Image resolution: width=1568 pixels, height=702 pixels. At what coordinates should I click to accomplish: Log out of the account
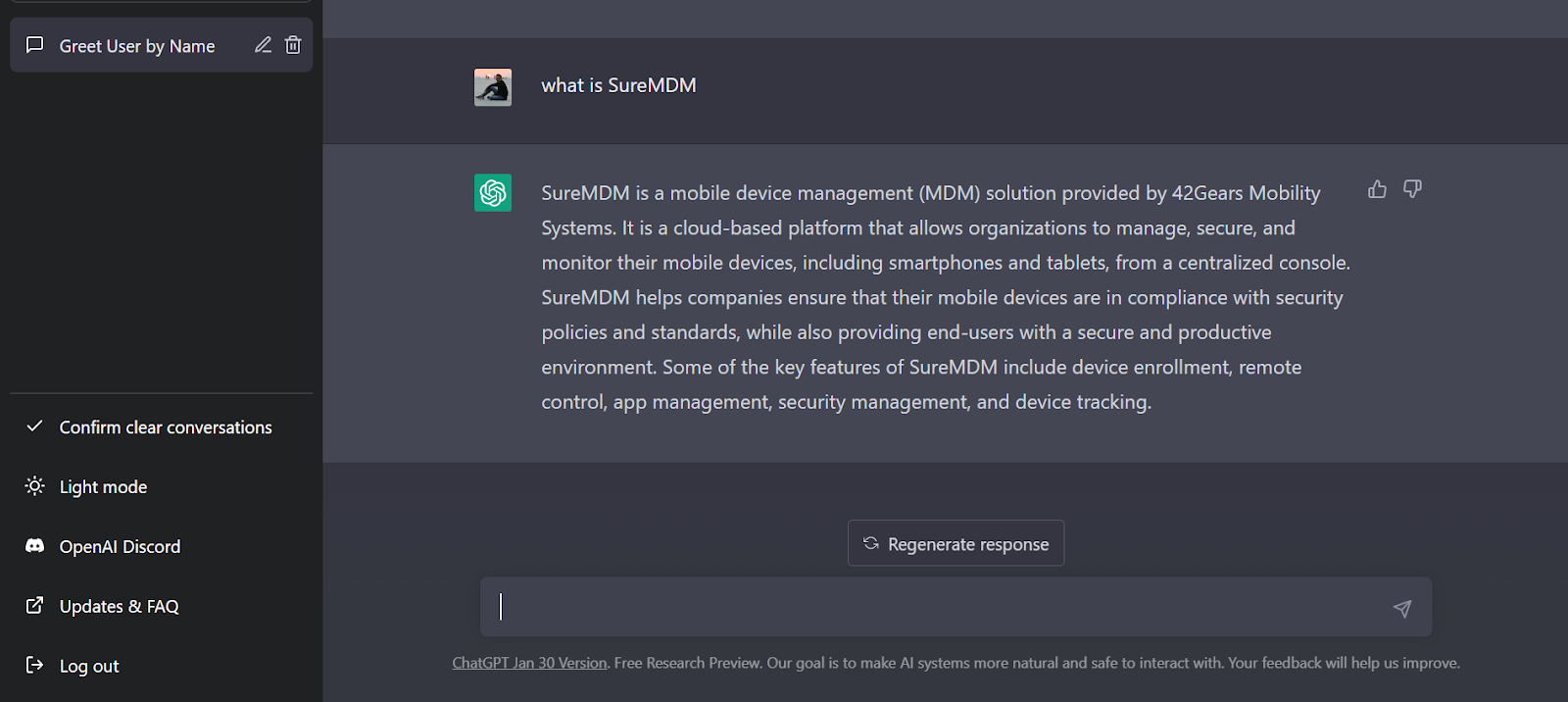[161, 667]
